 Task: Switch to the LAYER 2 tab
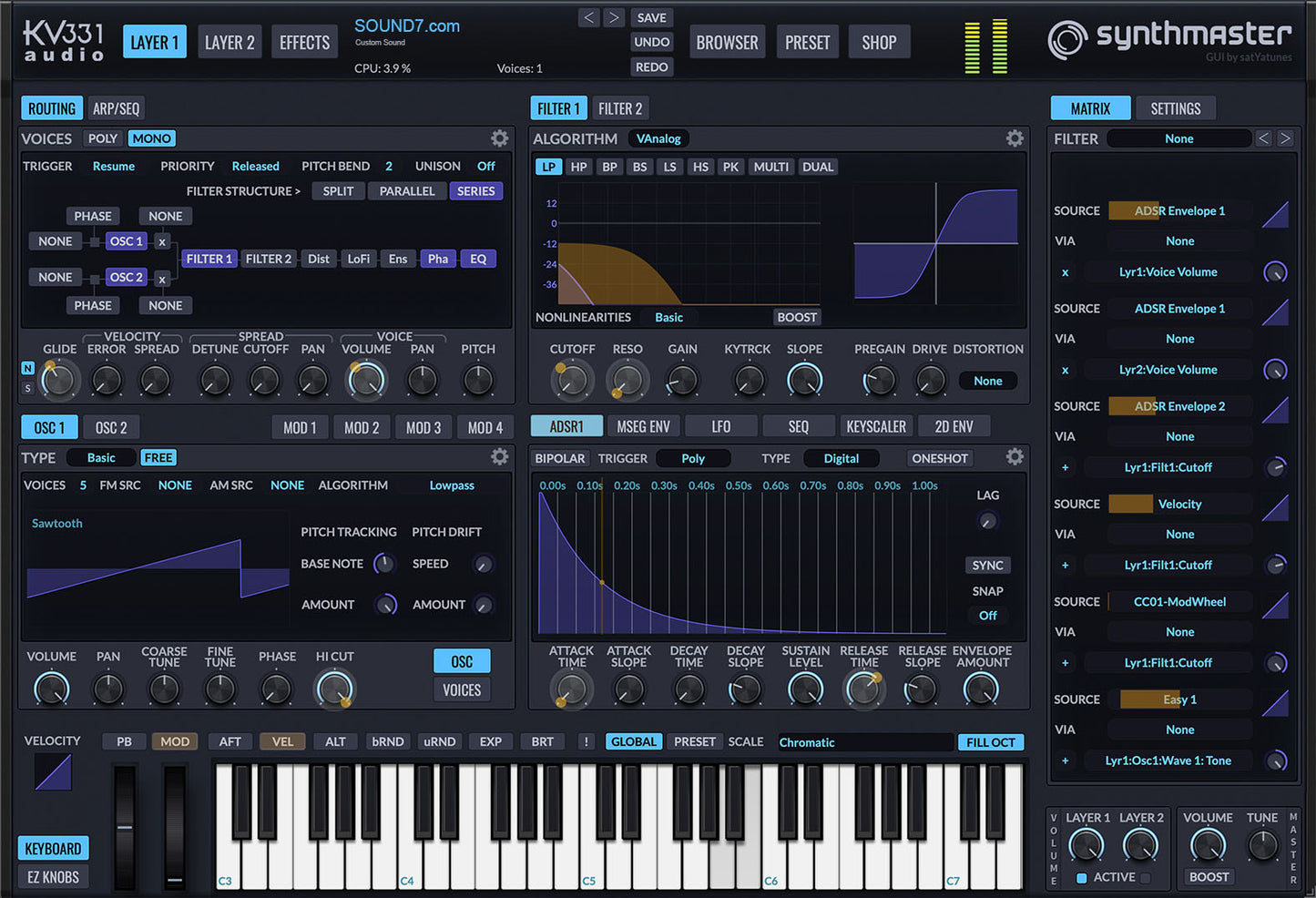click(230, 42)
